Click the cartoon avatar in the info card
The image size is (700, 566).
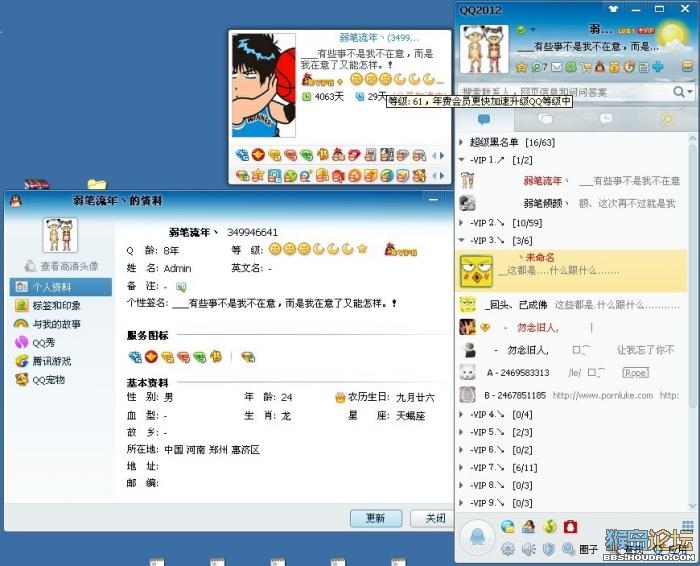[x=263, y=85]
